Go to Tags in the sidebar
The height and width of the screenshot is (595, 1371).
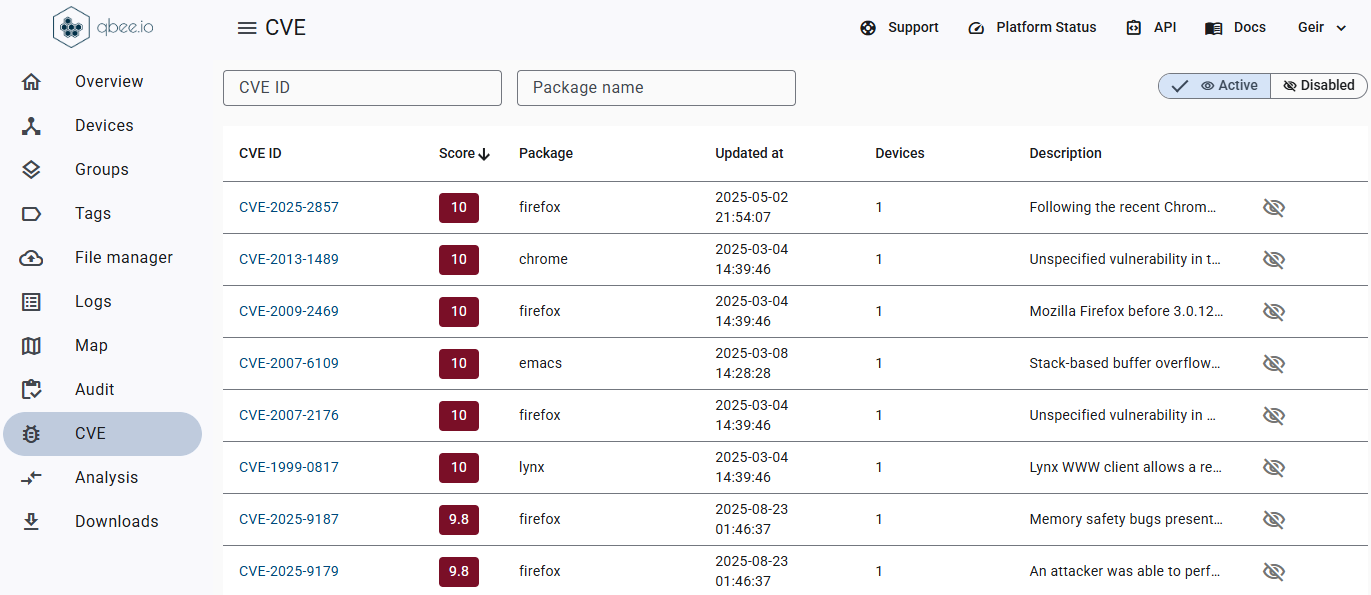(x=93, y=214)
